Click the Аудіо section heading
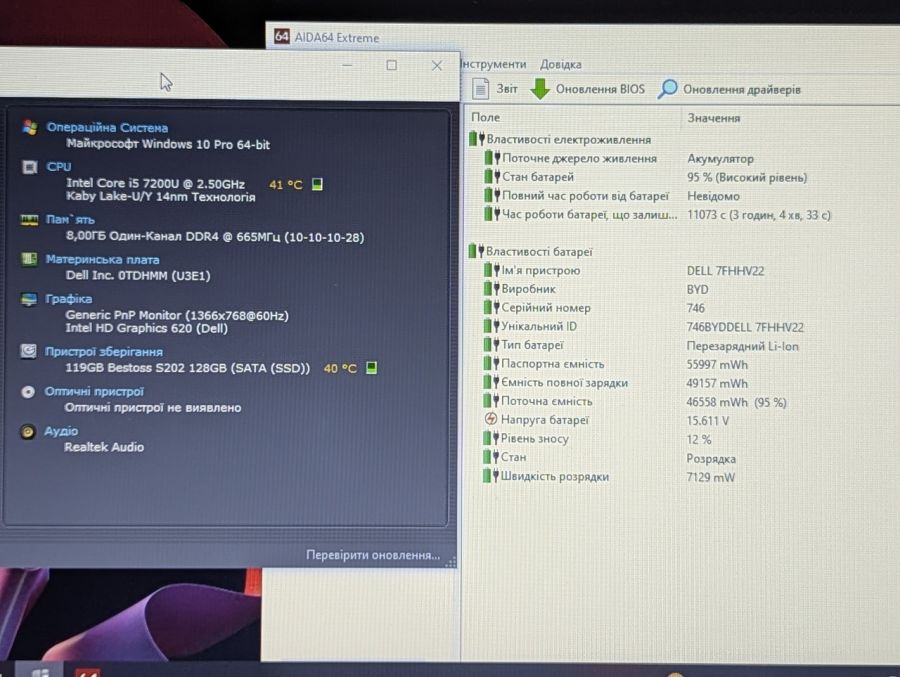This screenshot has width=900, height=677. tap(61, 431)
